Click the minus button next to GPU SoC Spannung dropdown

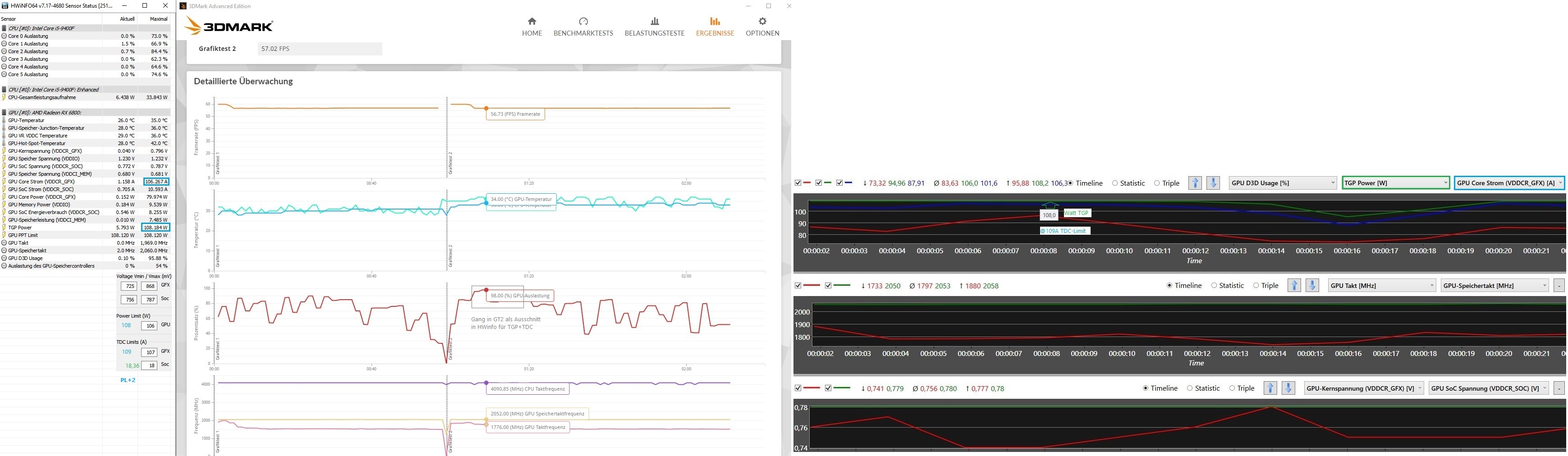pyautogui.click(x=1559, y=388)
